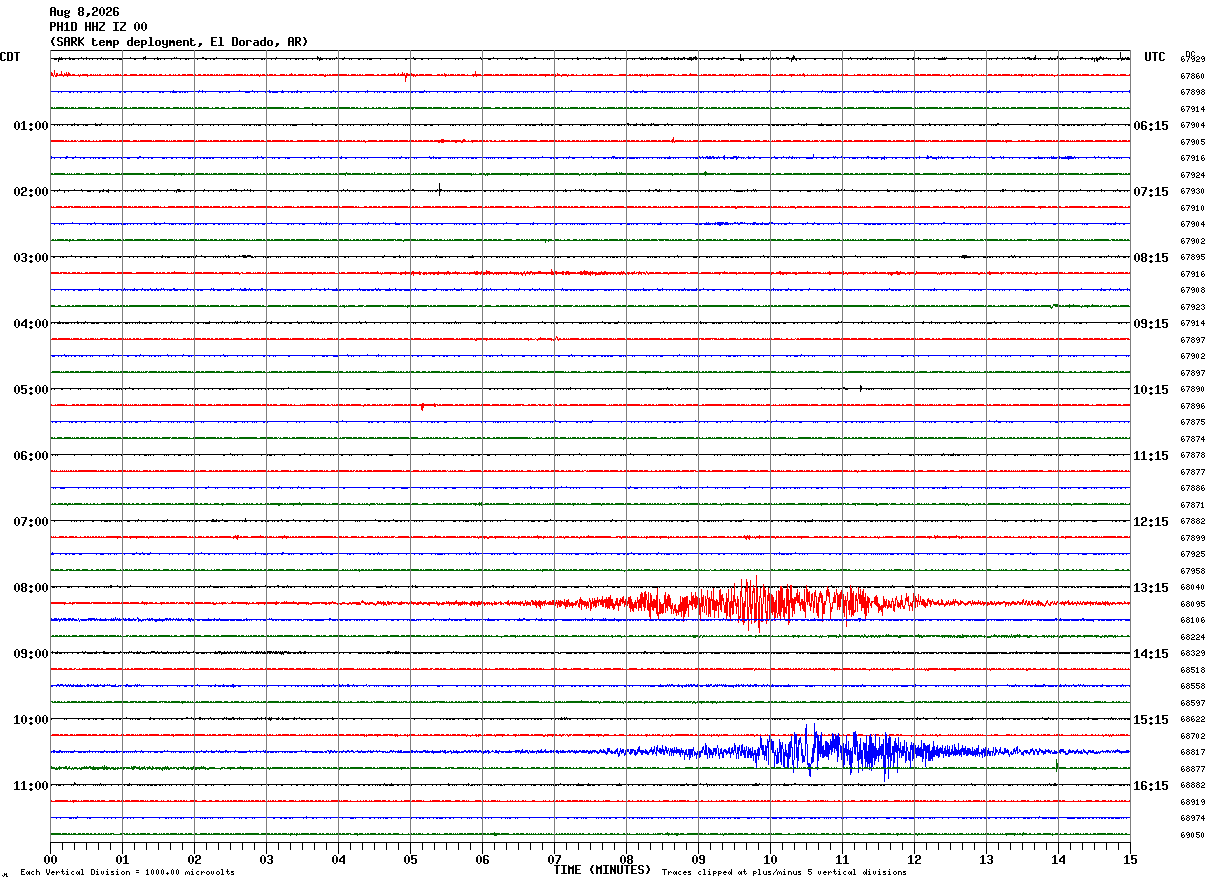Click the vertical division microvolts note

[127, 872]
